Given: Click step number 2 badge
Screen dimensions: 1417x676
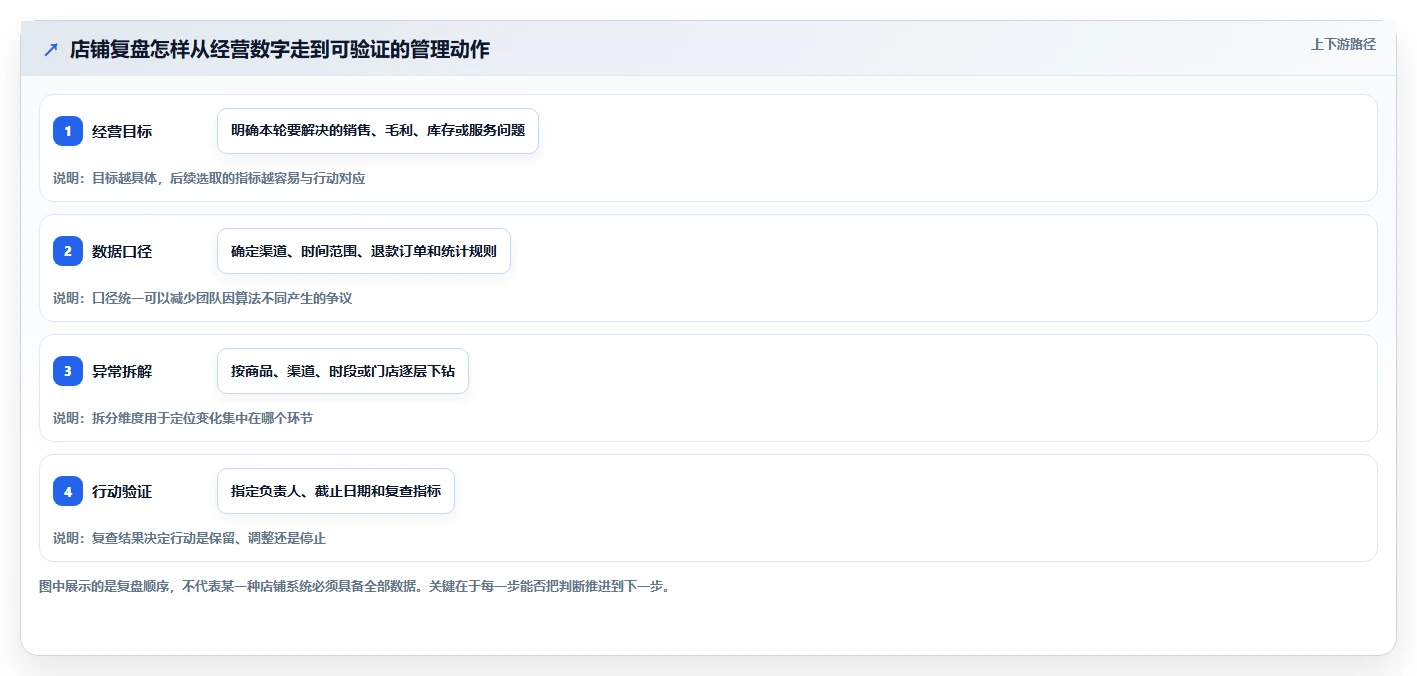Looking at the screenshot, I should coord(68,251).
